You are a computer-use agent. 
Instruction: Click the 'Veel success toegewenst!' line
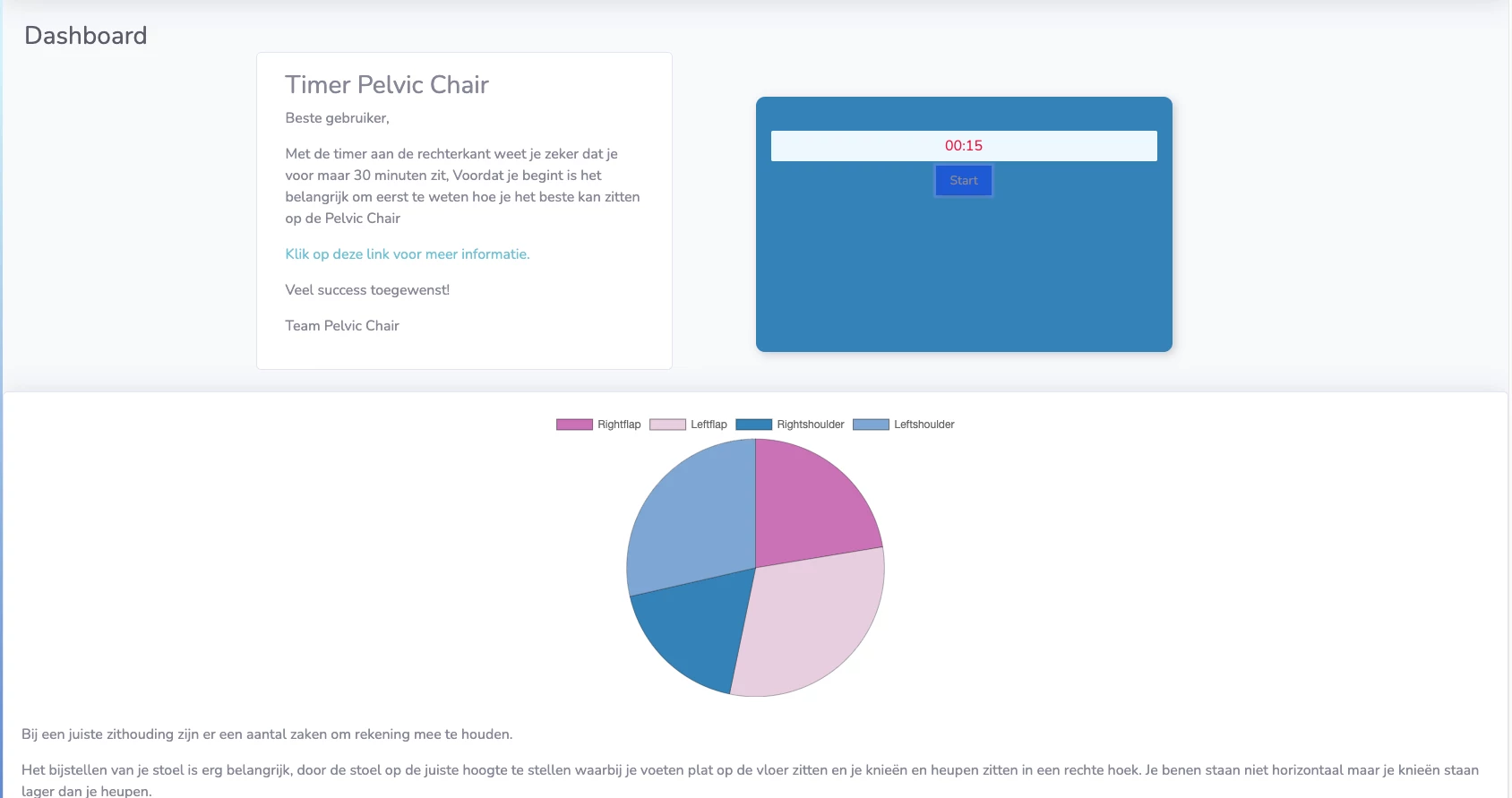(x=367, y=290)
